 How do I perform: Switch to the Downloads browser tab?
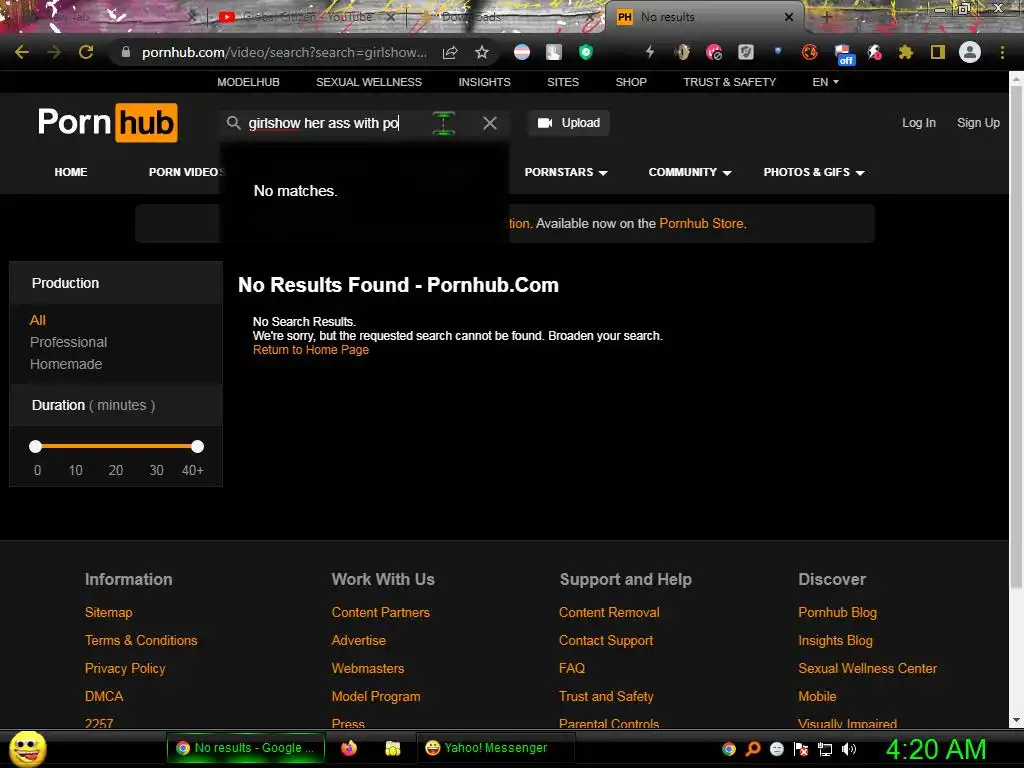coord(506,17)
